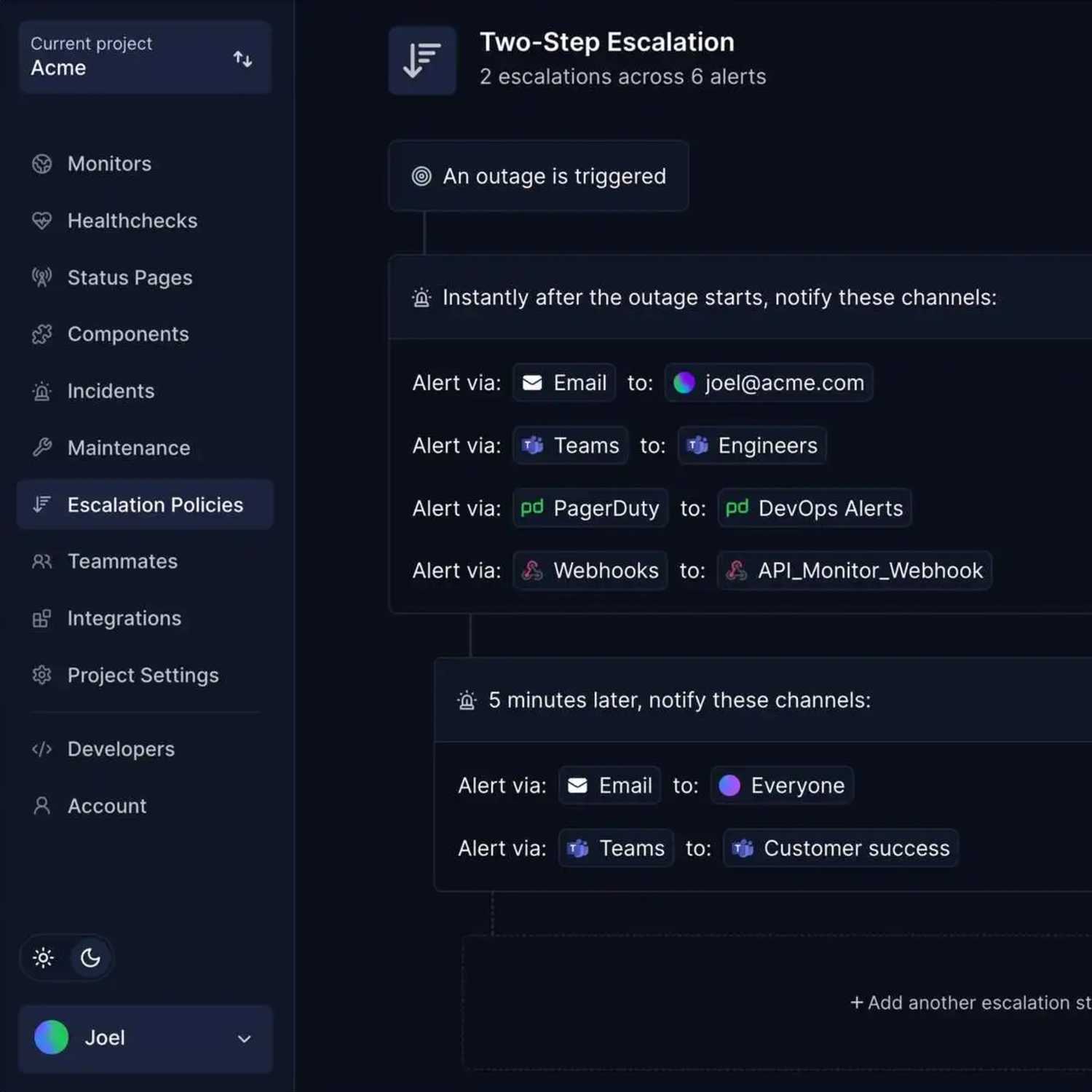Click the Monitors sidebar icon
Viewport: 1092px width, 1092px height.
(42, 164)
